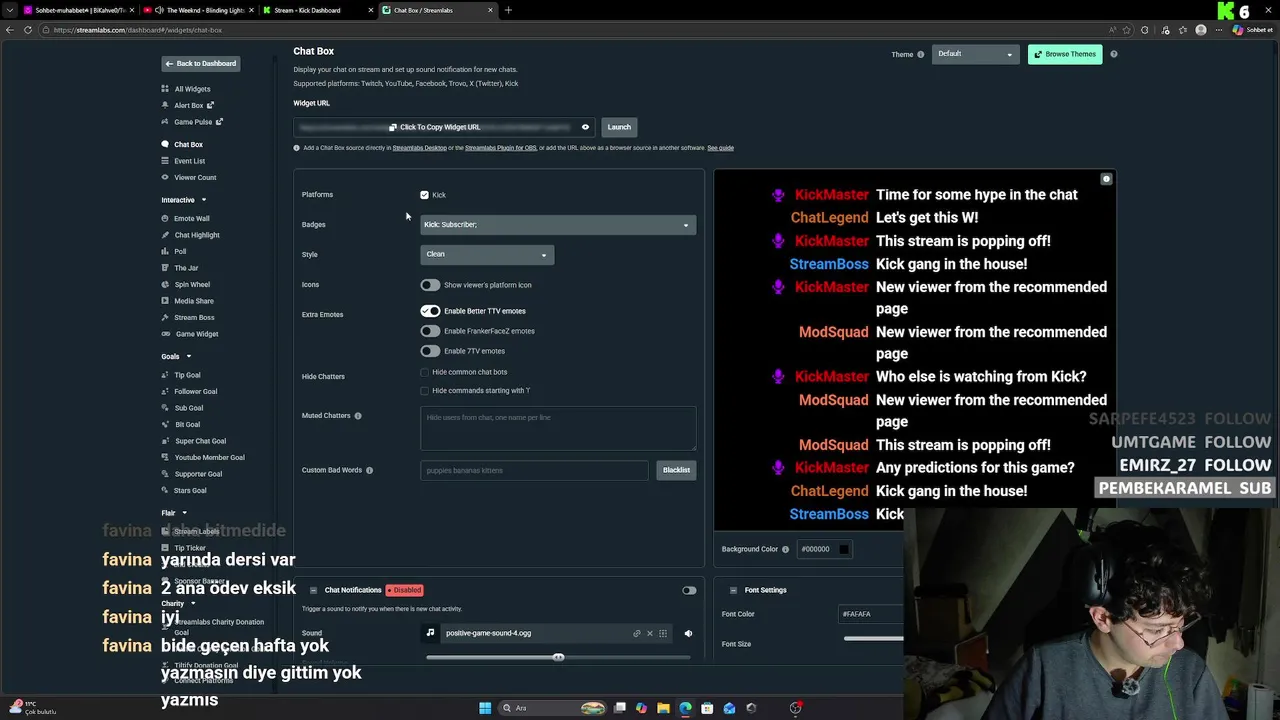Click the Bit Goal sidebar icon
Screen dimensions: 1280x720
click(166, 424)
